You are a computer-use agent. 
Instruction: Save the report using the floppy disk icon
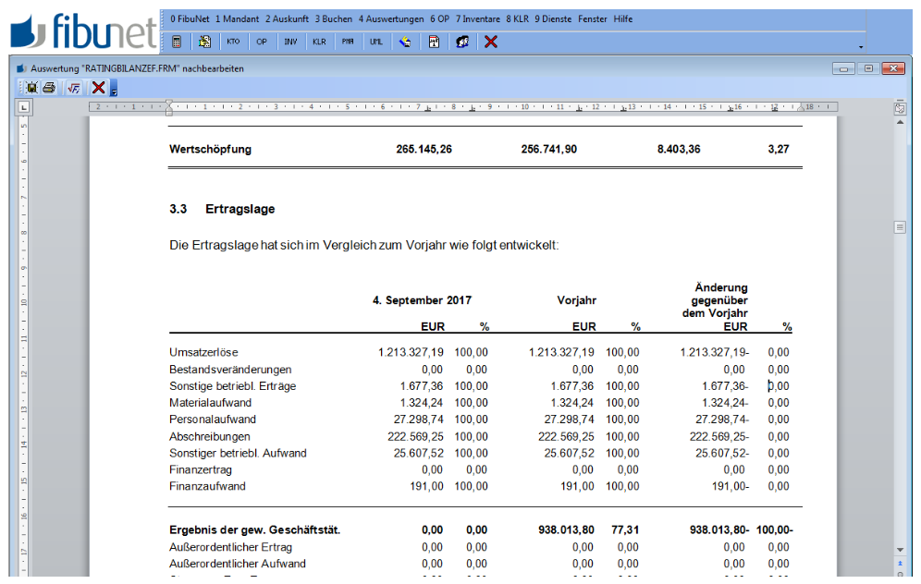[x=31, y=88]
